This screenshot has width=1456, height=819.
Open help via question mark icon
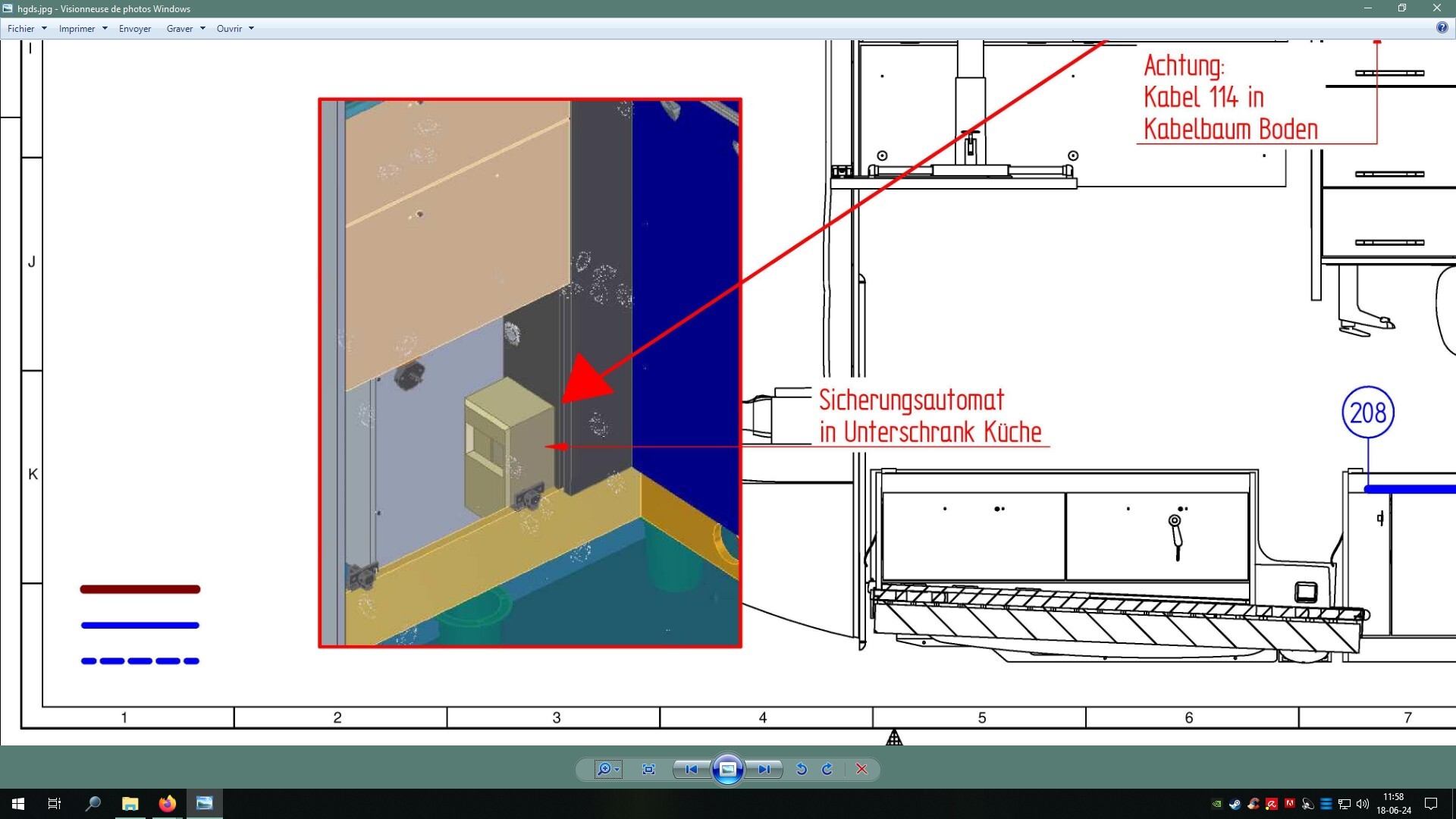[1442, 27]
